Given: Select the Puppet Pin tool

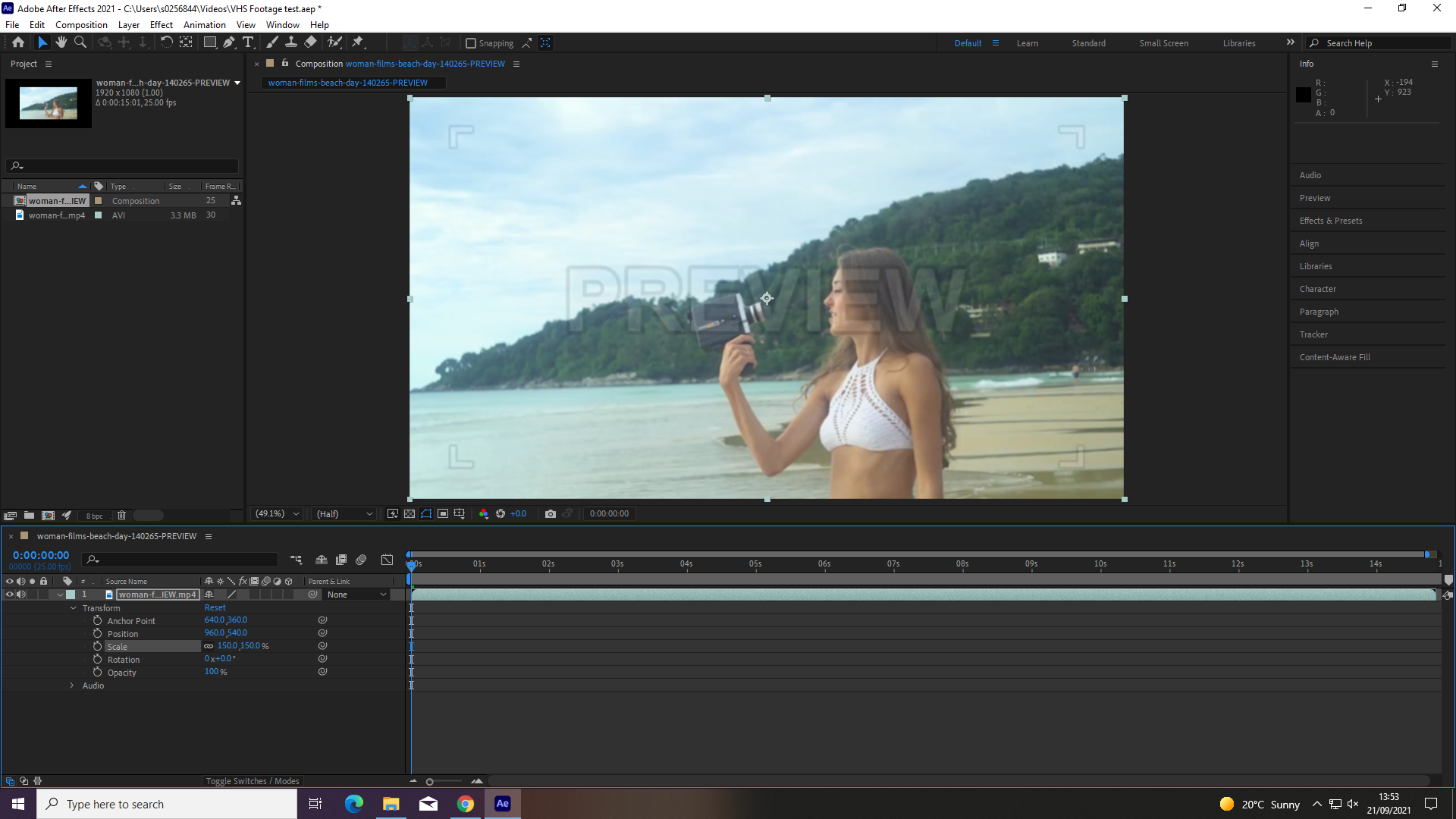Looking at the screenshot, I should [358, 42].
